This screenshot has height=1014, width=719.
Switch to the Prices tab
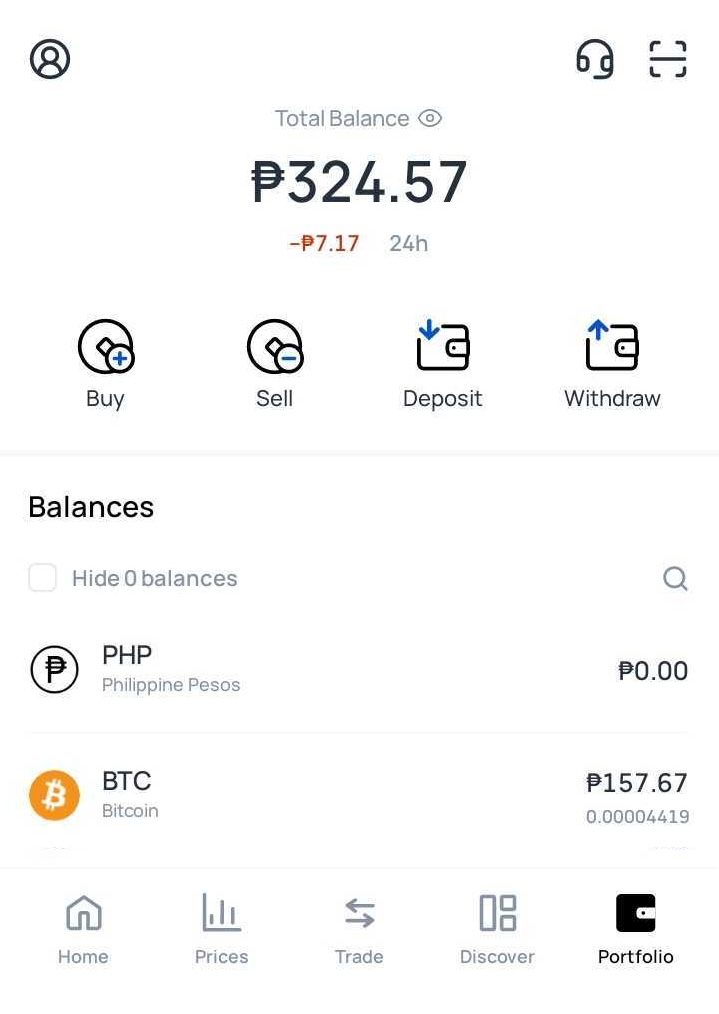(x=221, y=928)
